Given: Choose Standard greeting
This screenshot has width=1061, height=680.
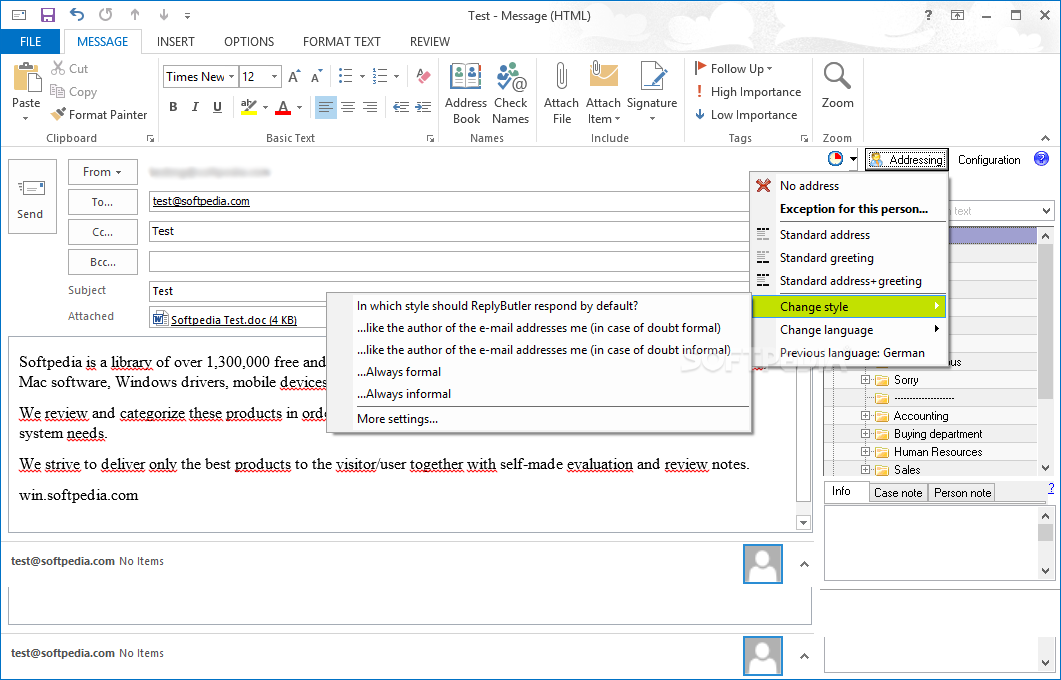Looking at the screenshot, I should coord(849,258).
